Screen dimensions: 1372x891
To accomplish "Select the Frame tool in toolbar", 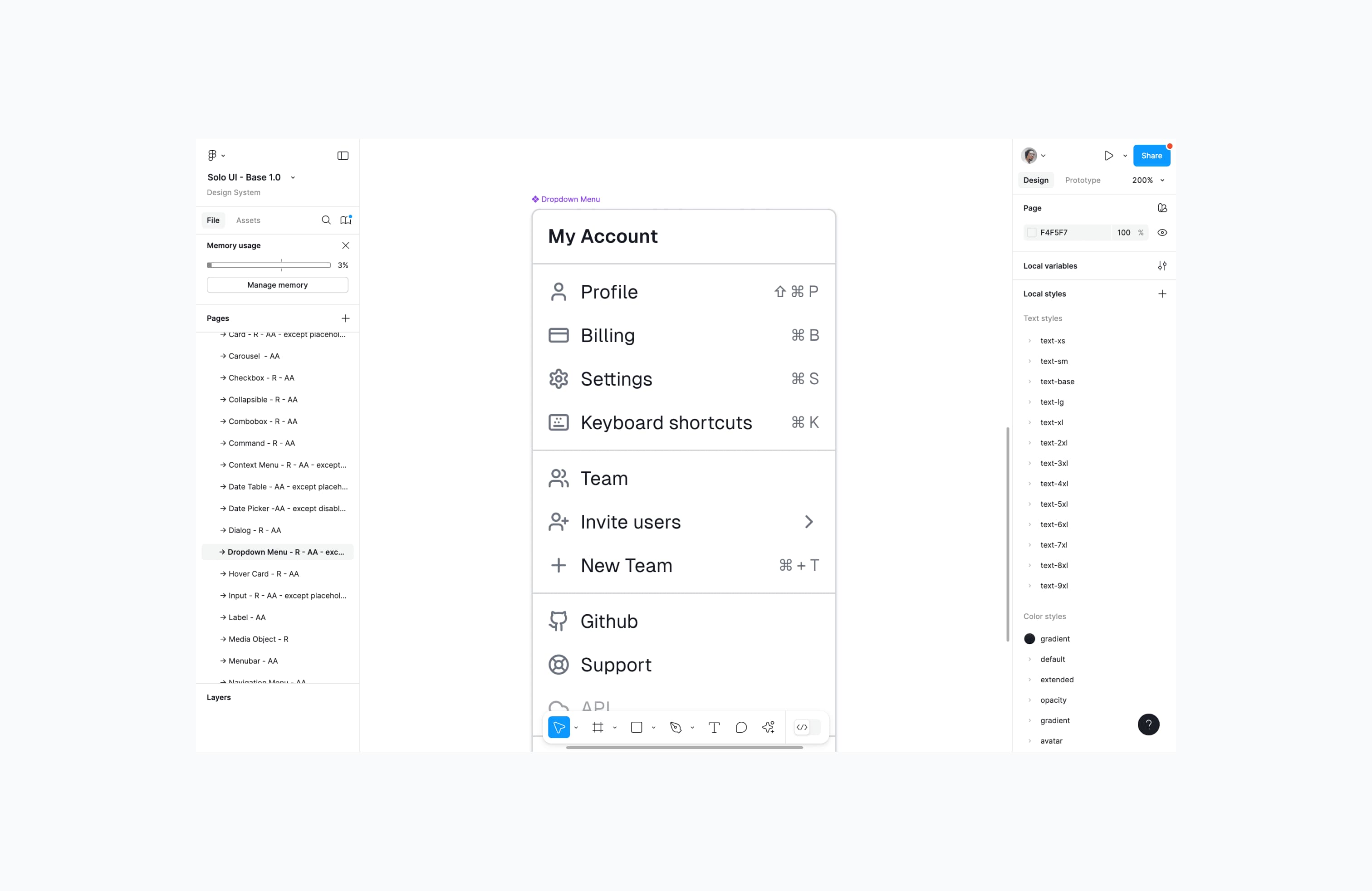I will (598, 727).
